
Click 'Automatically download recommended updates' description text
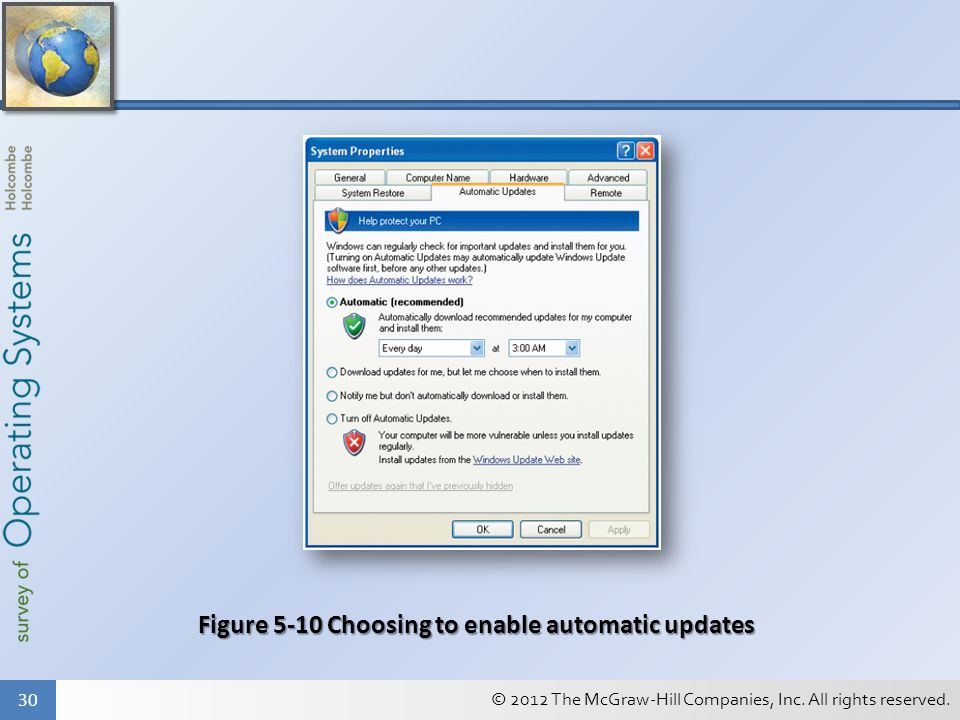[x=505, y=323]
